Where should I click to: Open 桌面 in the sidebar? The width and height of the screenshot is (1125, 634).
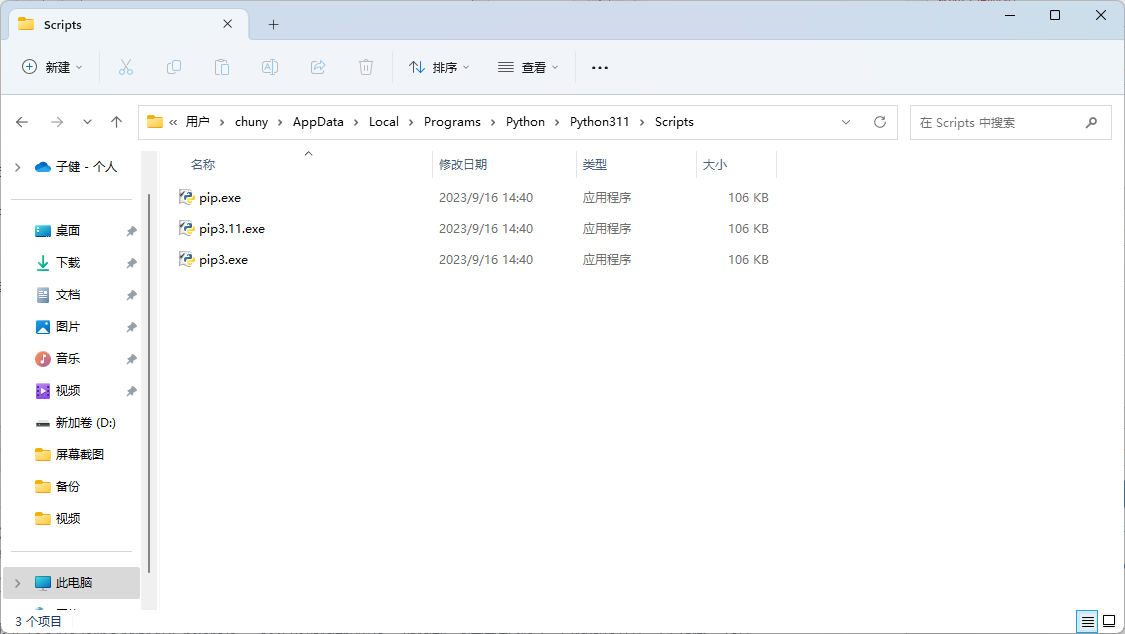tap(68, 231)
